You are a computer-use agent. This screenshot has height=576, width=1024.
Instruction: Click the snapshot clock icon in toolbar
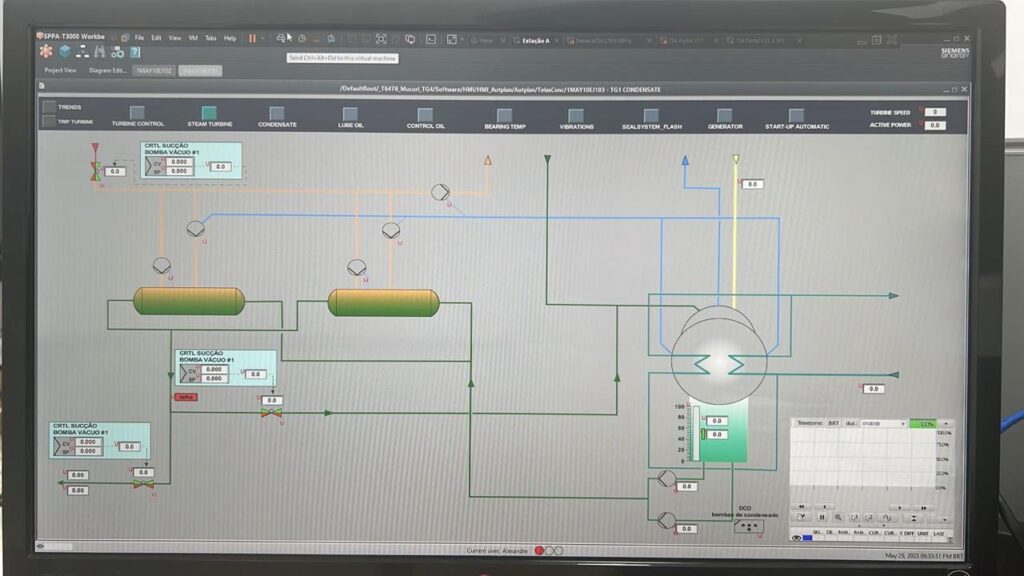pyautogui.click(x=302, y=39)
